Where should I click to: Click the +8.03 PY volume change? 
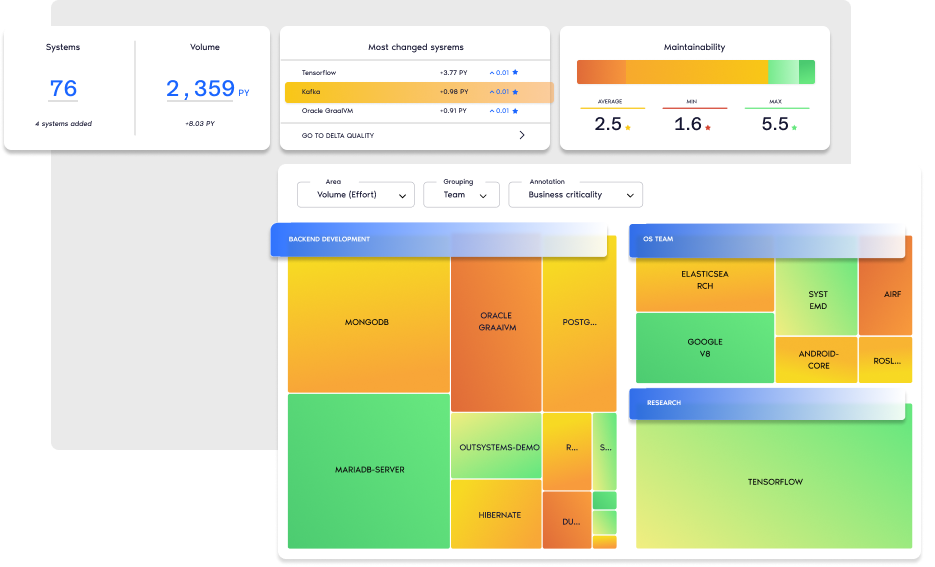tap(200, 124)
